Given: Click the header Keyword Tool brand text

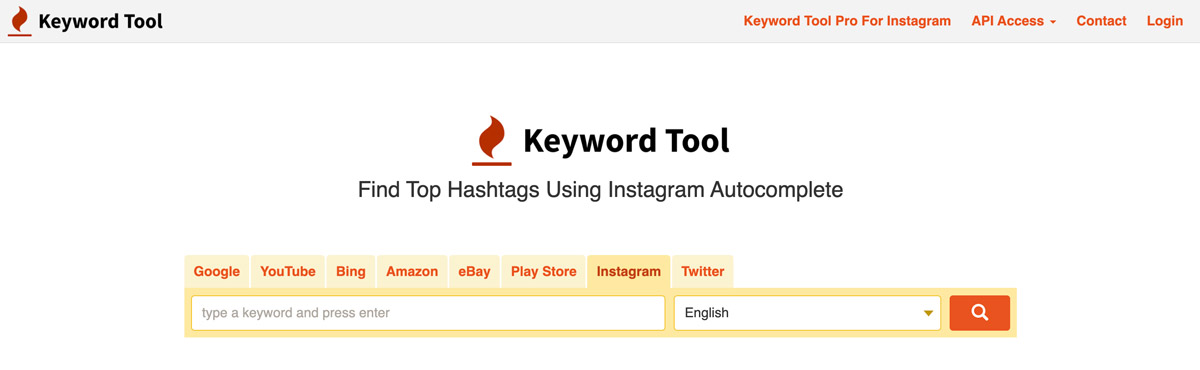Looking at the screenshot, I should (100, 21).
